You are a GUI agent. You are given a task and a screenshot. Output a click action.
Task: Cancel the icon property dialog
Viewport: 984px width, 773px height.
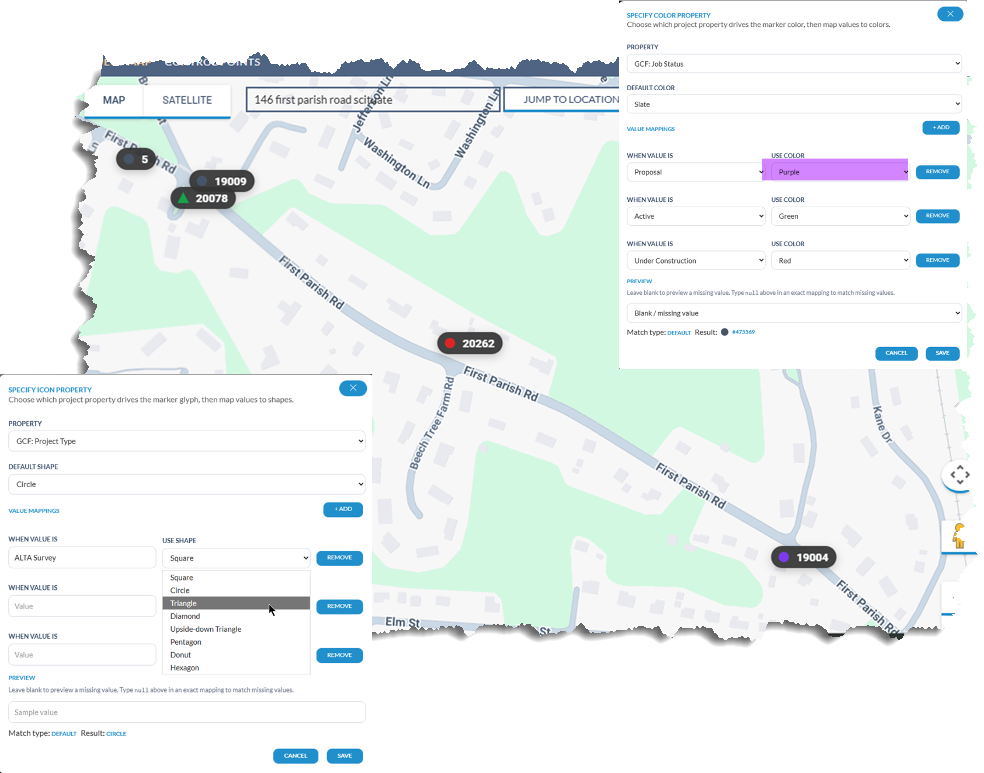[x=296, y=756]
